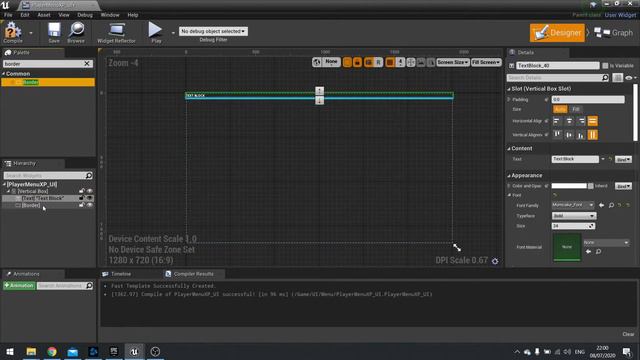Collapse the Common palette category

[x=4, y=74]
